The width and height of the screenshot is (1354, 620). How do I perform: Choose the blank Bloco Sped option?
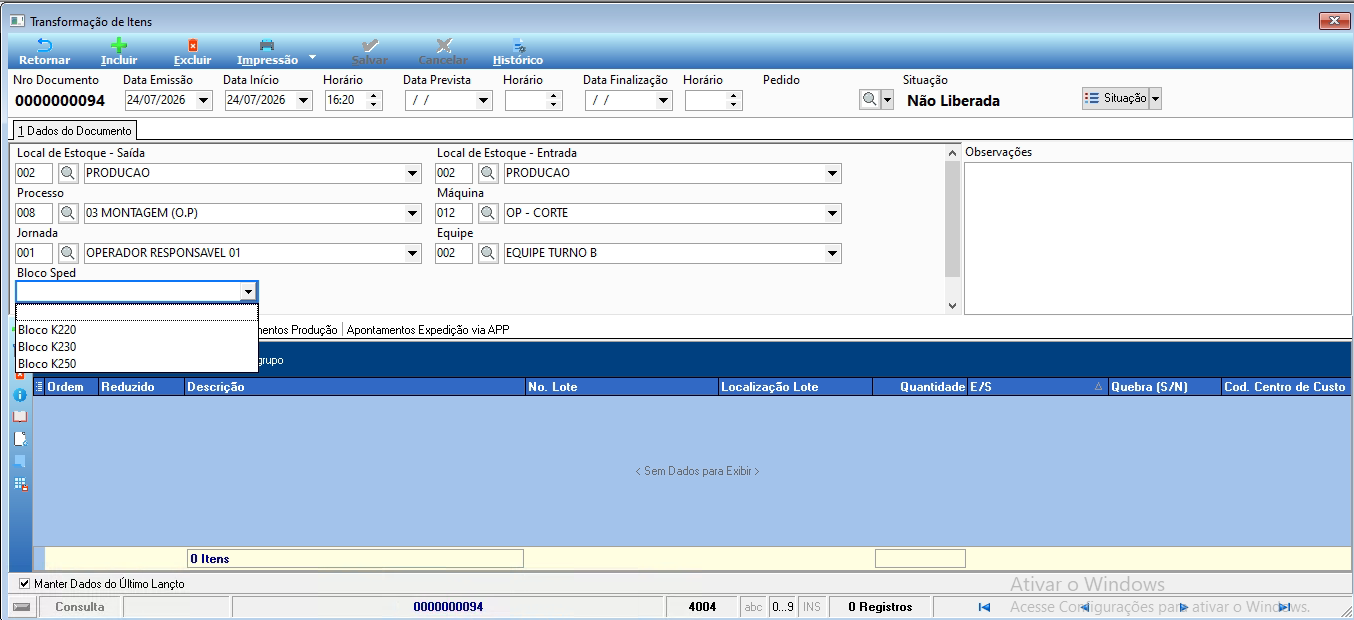click(x=137, y=313)
